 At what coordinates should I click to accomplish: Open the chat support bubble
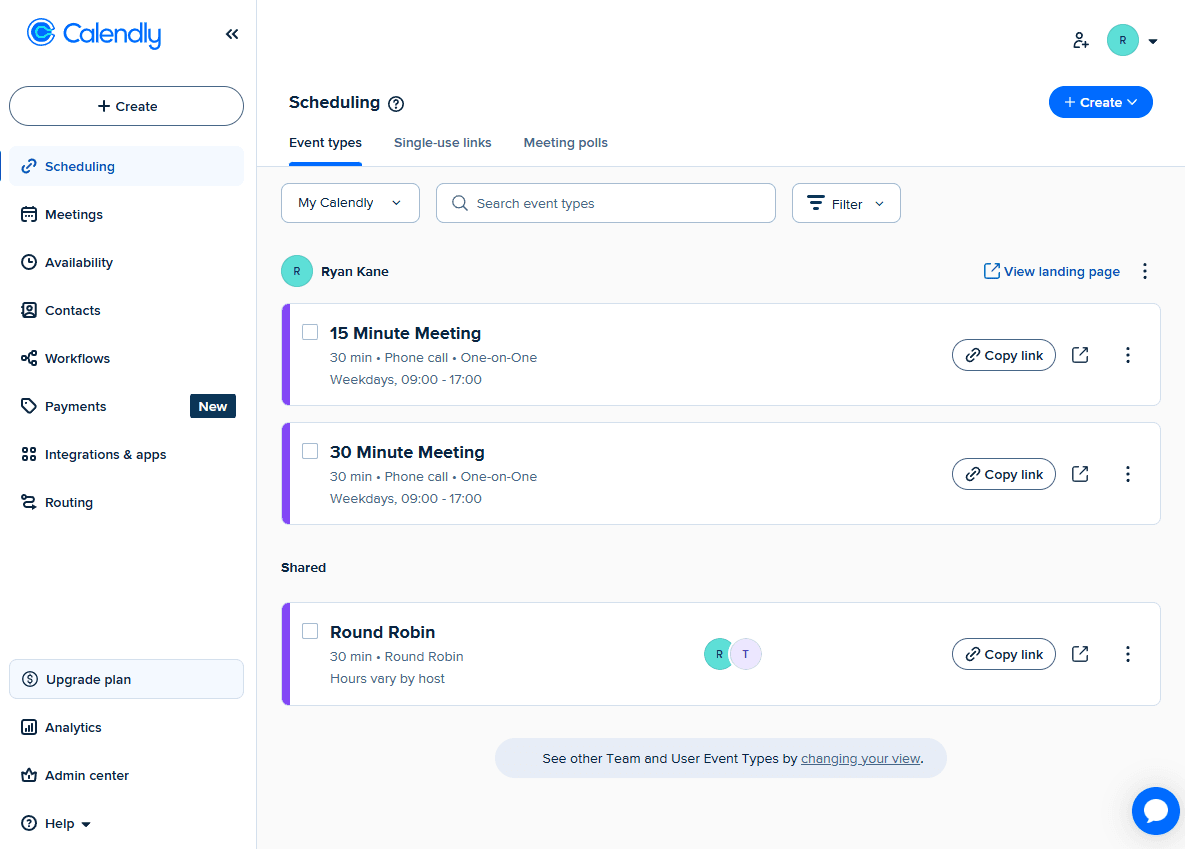pyautogui.click(x=1156, y=810)
